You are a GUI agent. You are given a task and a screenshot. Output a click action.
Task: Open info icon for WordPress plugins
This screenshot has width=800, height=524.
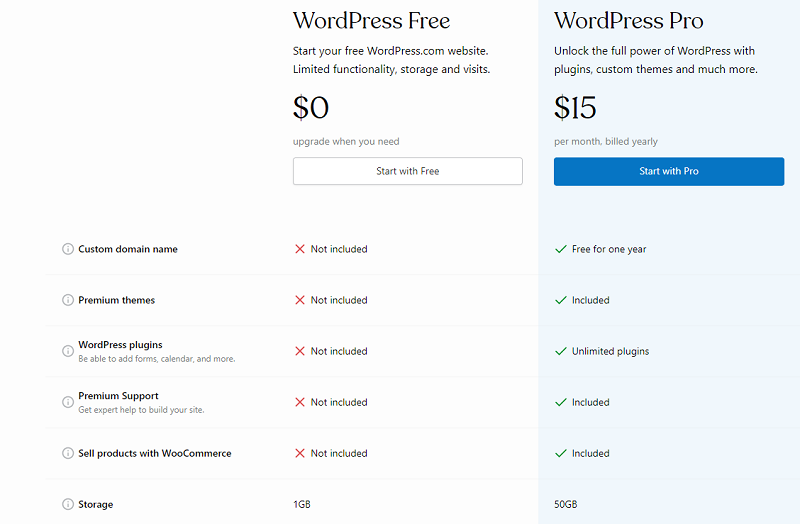[68, 351]
